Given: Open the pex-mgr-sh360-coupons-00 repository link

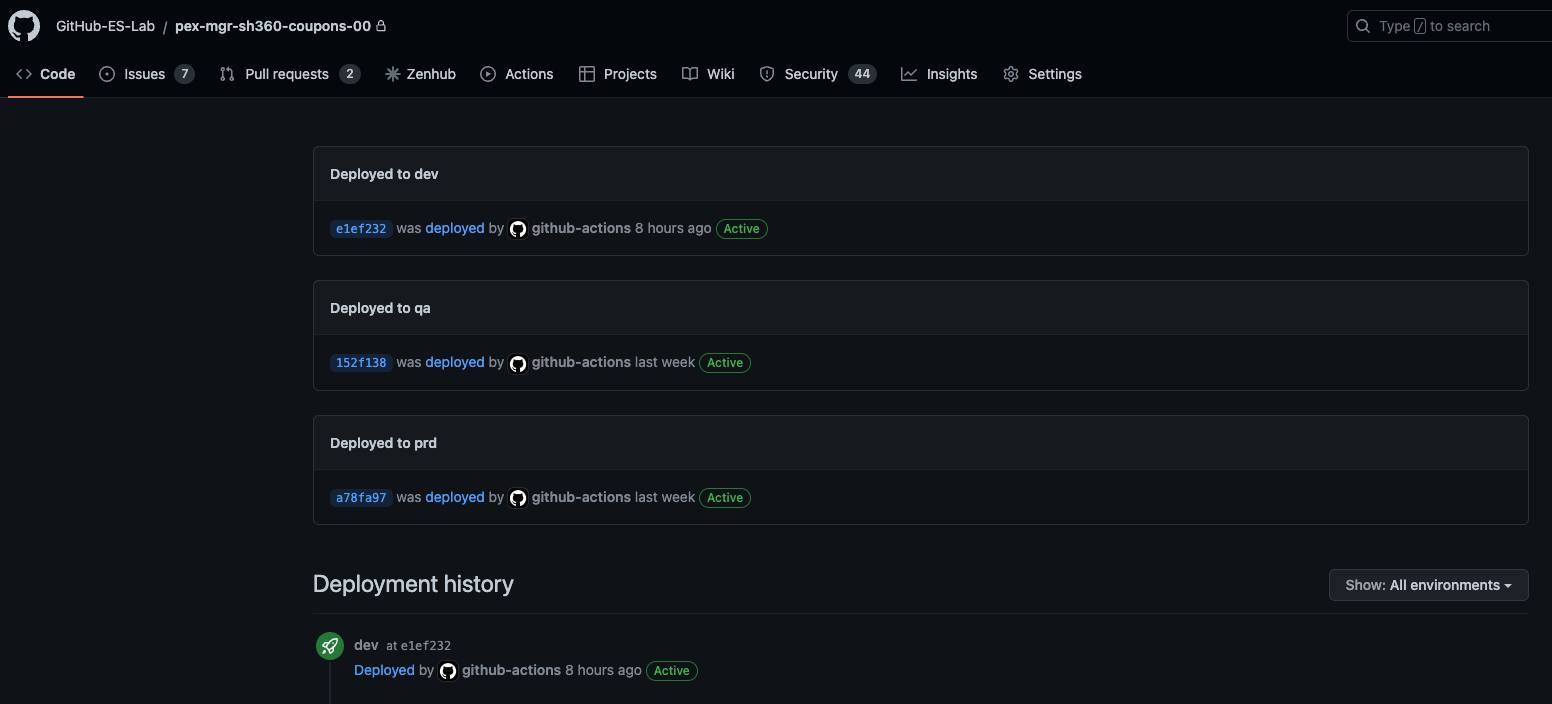Looking at the screenshot, I should click(273, 26).
